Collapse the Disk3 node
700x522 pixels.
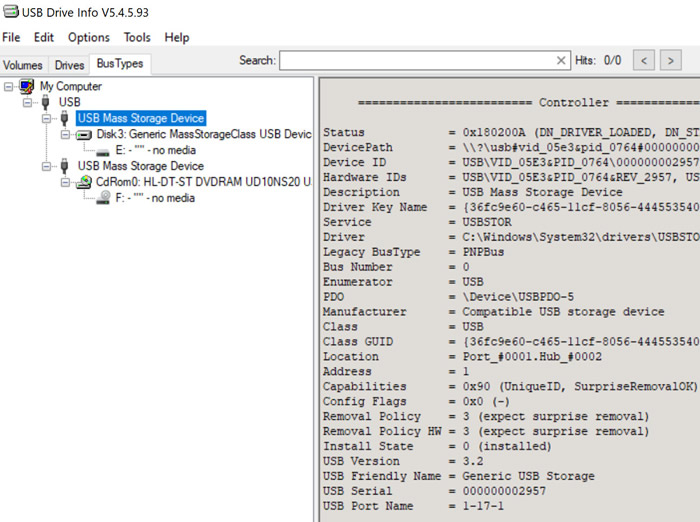click(66, 134)
